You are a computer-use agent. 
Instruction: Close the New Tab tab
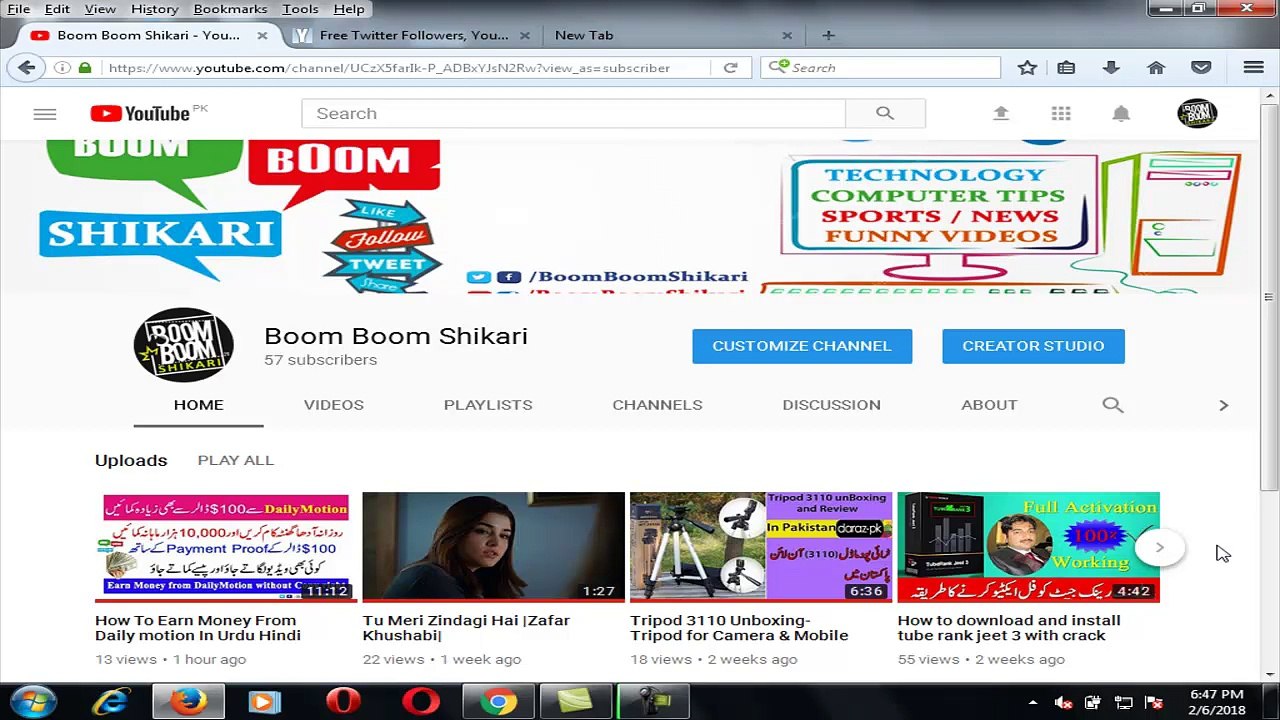pyautogui.click(x=787, y=35)
